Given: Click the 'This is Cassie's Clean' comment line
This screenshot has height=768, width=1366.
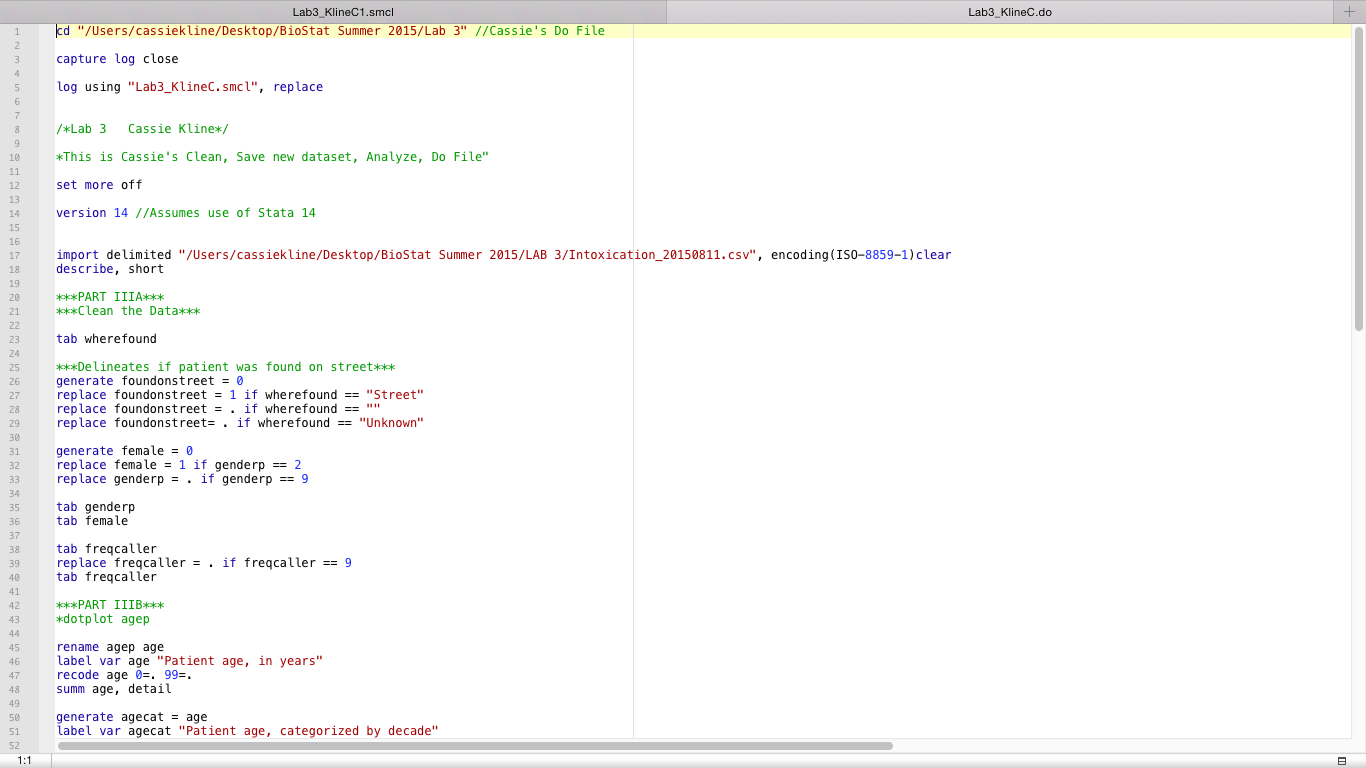Looking at the screenshot, I should 272,157.
